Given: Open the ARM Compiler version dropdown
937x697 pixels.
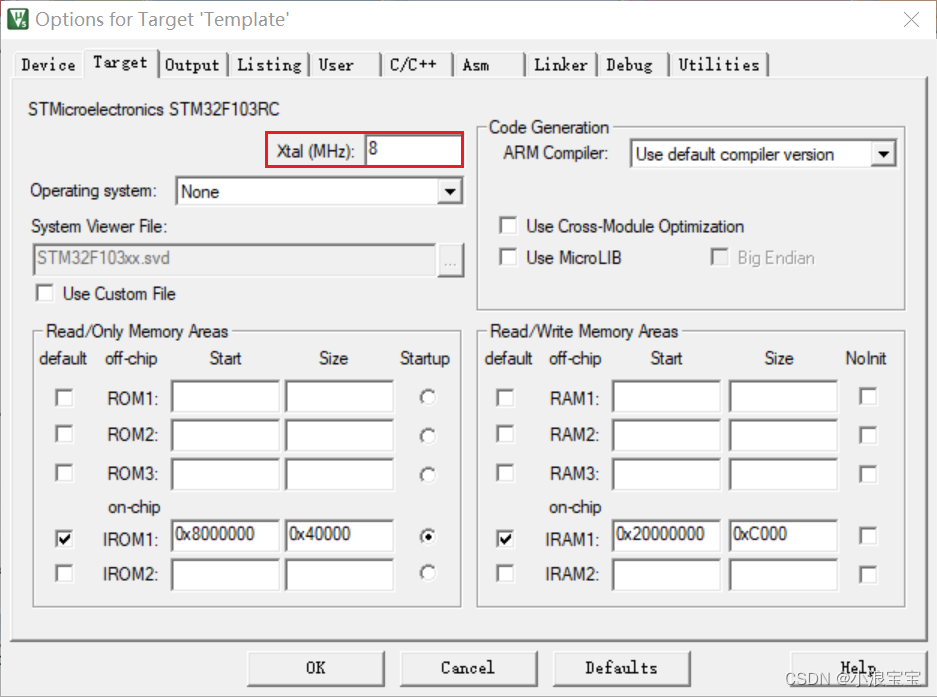Looking at the screenshot, I should 883,154.
